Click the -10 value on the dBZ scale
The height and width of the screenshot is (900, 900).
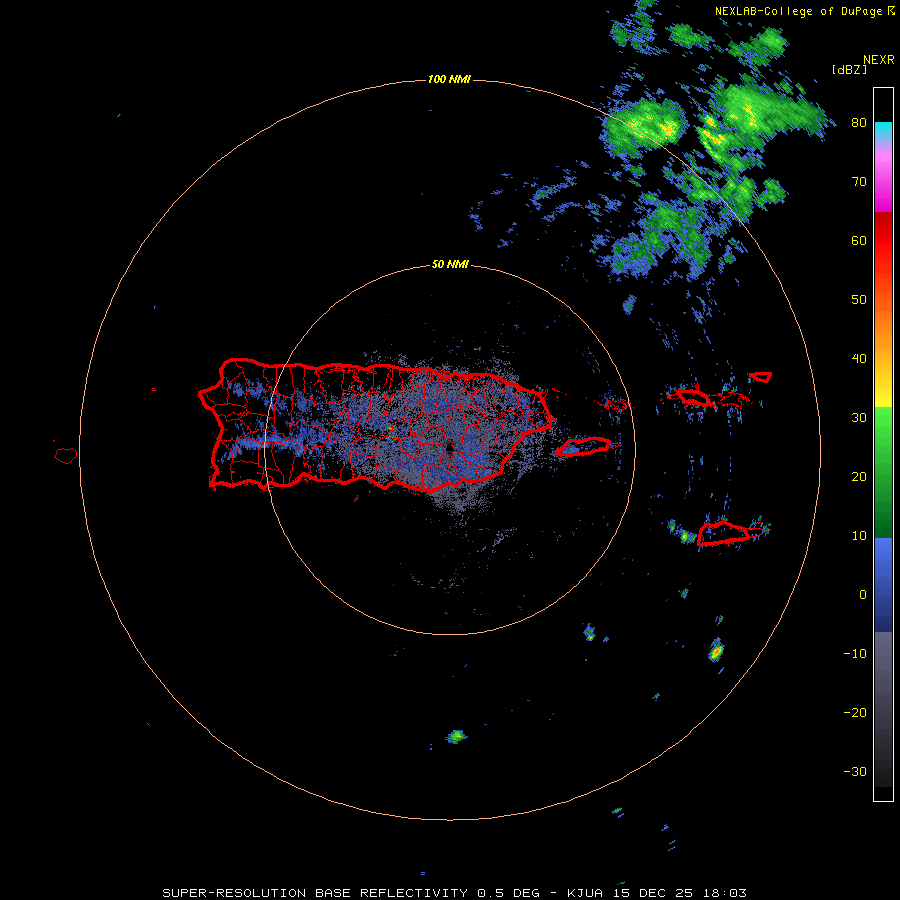click(x=855, y=653)
